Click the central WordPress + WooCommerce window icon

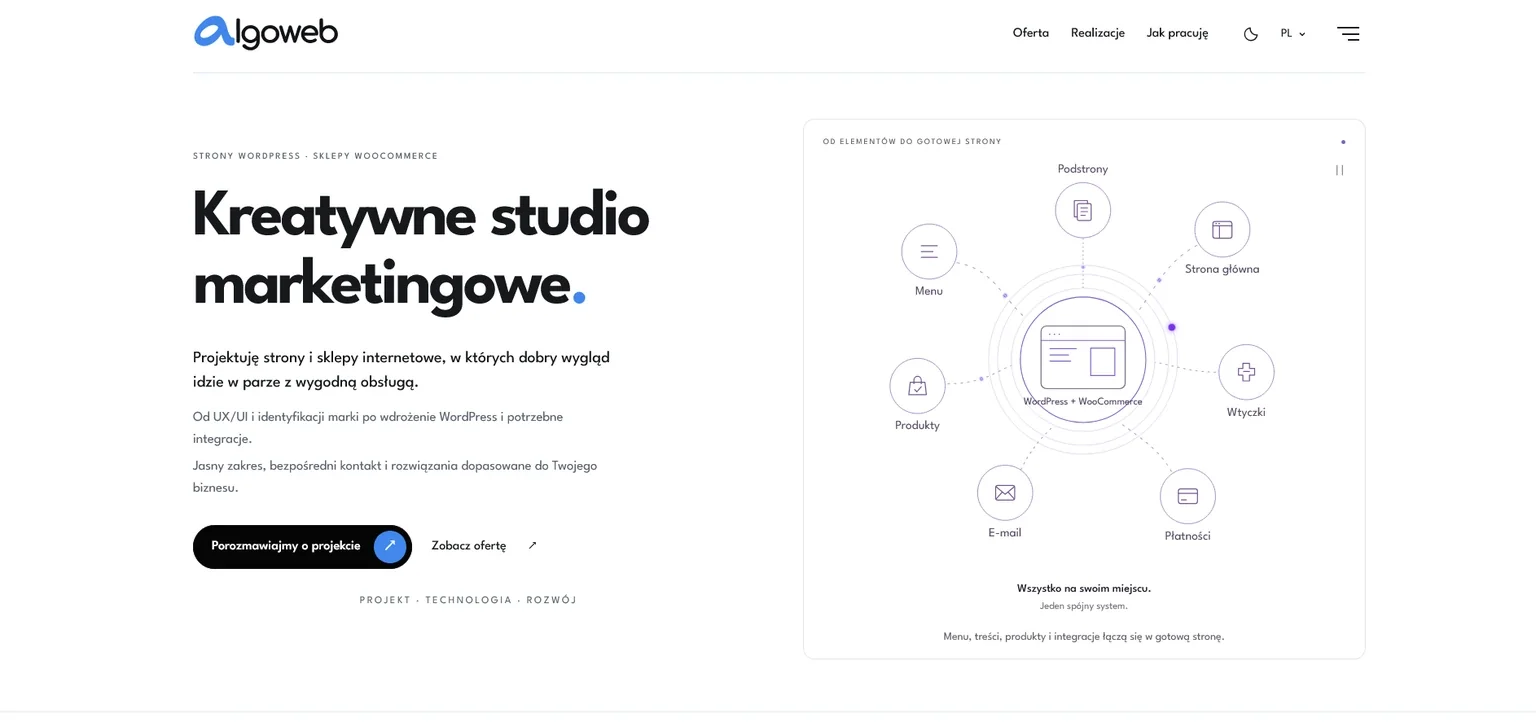[x=1083, y=358]
